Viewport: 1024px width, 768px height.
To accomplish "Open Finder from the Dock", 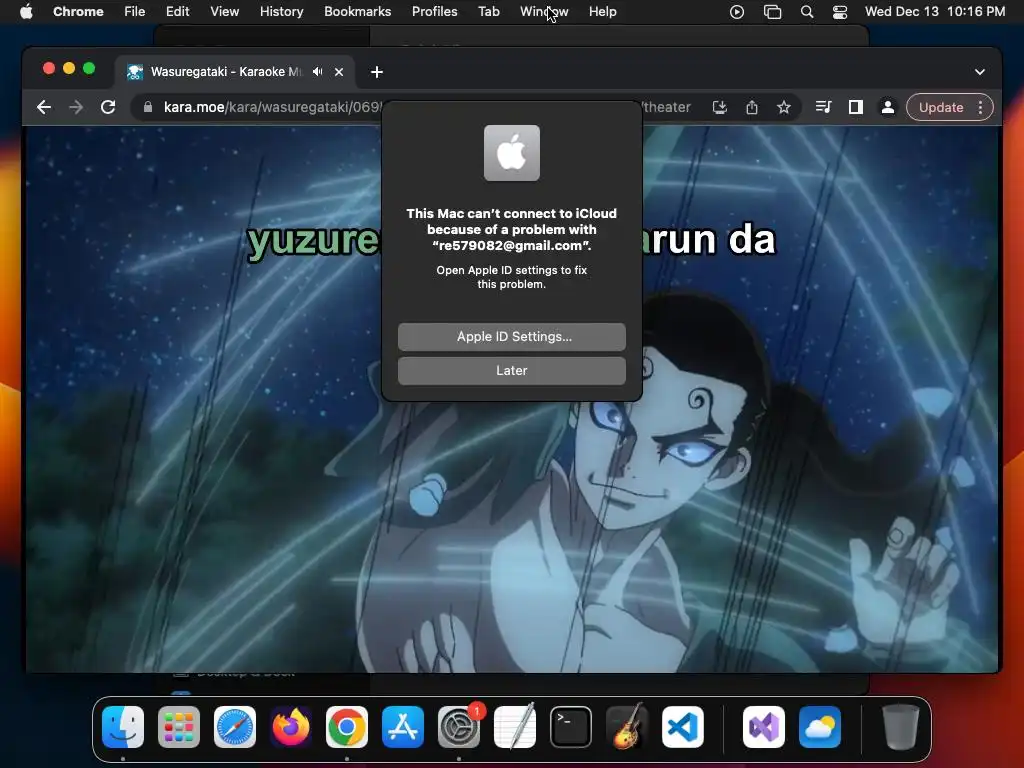I will pyautogui.click(x=123, y=727).
